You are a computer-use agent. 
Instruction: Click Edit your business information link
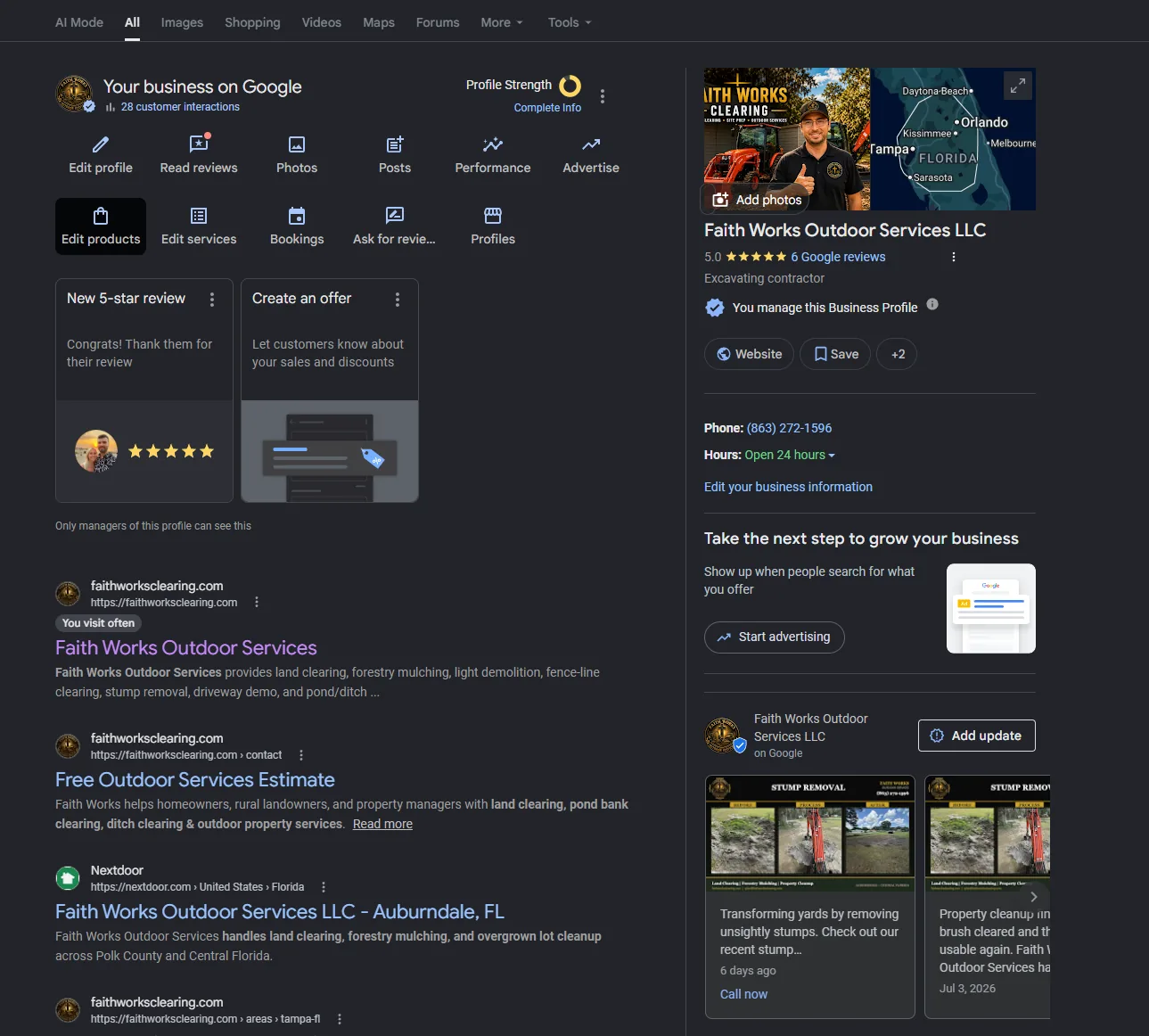click(x=788, y=487)
